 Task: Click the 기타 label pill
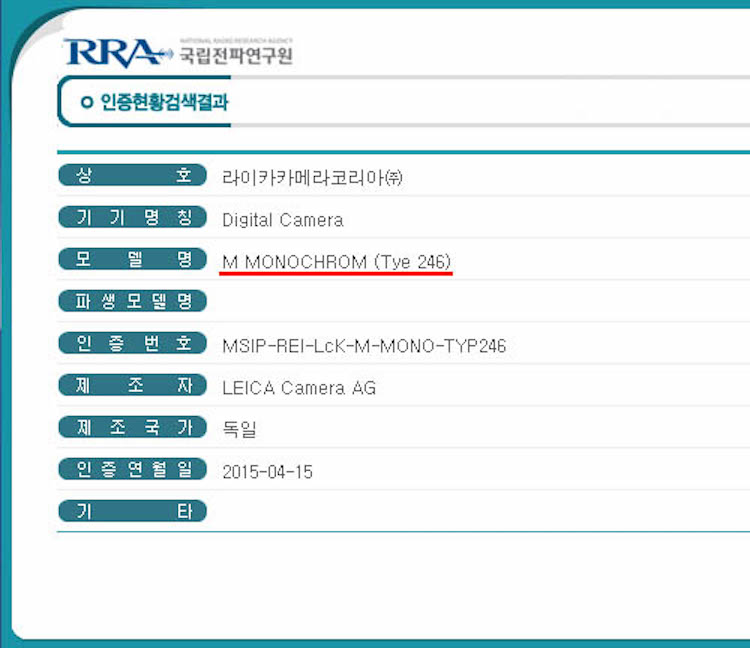click(x=132, y=512)
